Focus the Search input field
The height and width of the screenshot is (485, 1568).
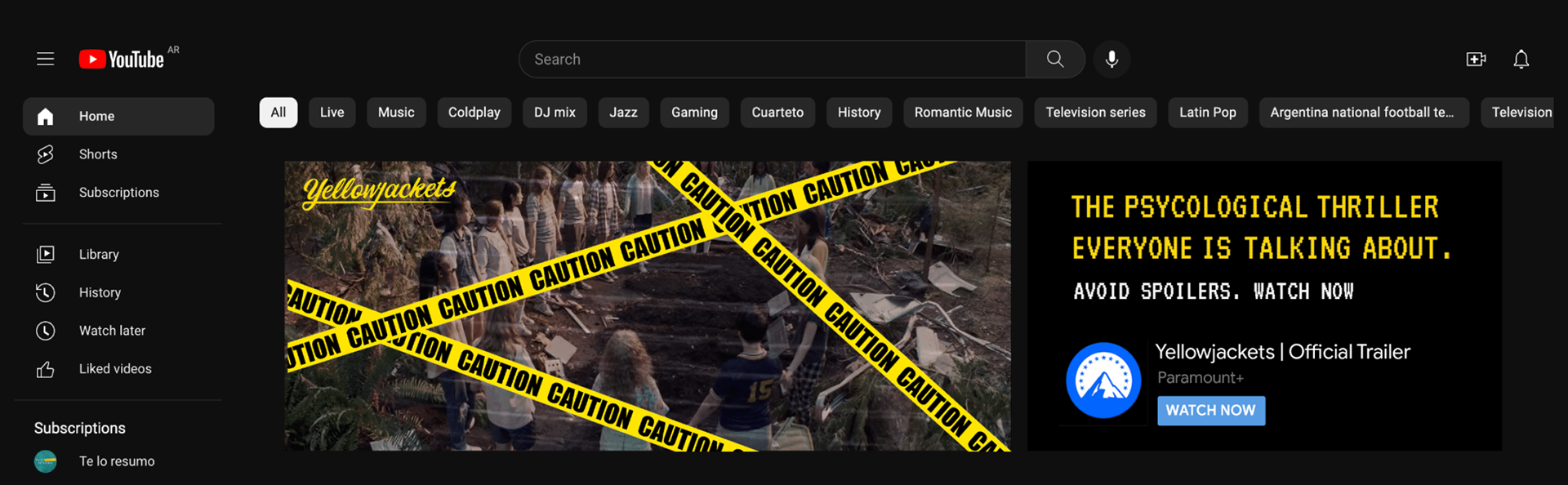773,60
